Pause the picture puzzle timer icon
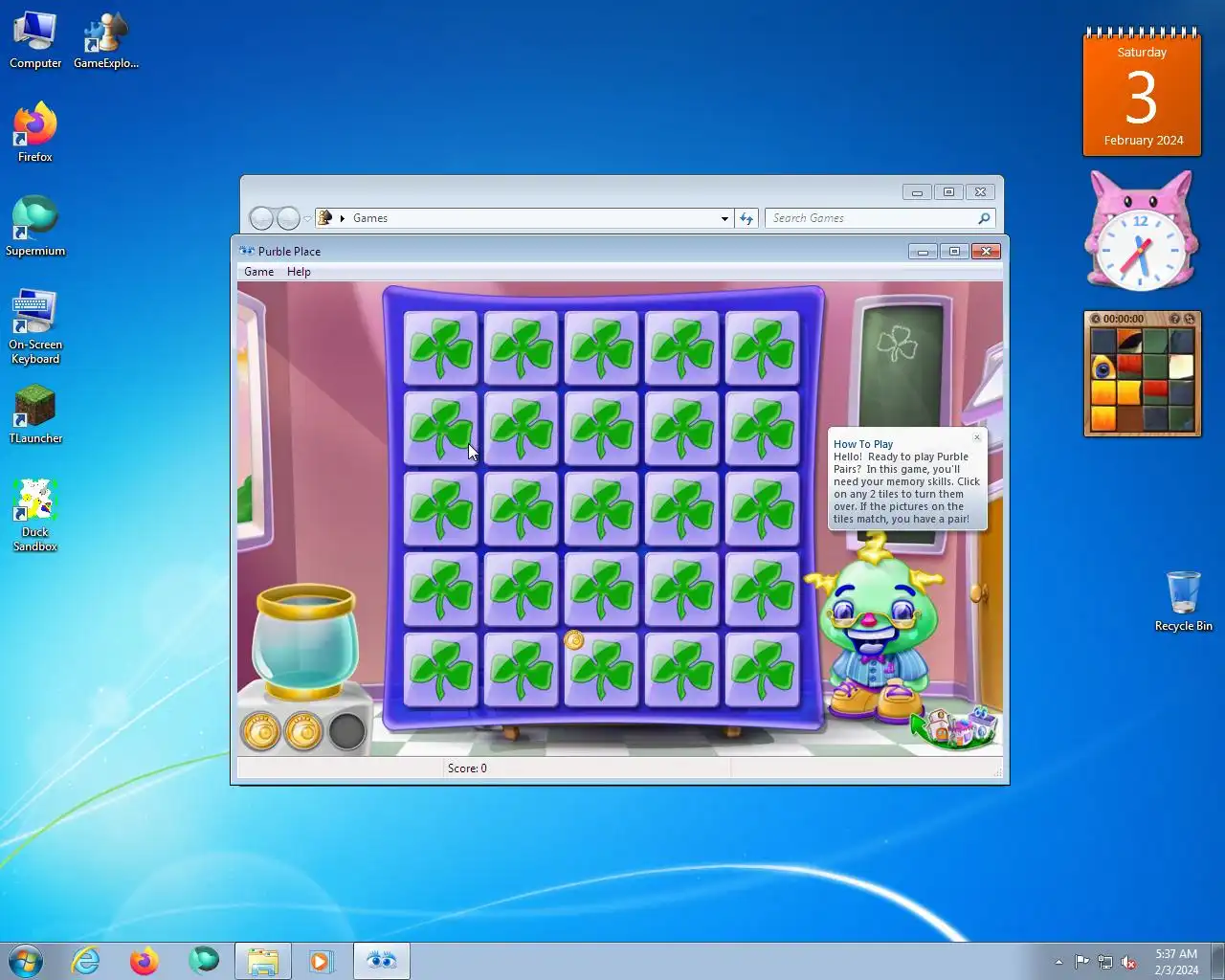This screenshot has height=980, width=1225. [1095, 319]
